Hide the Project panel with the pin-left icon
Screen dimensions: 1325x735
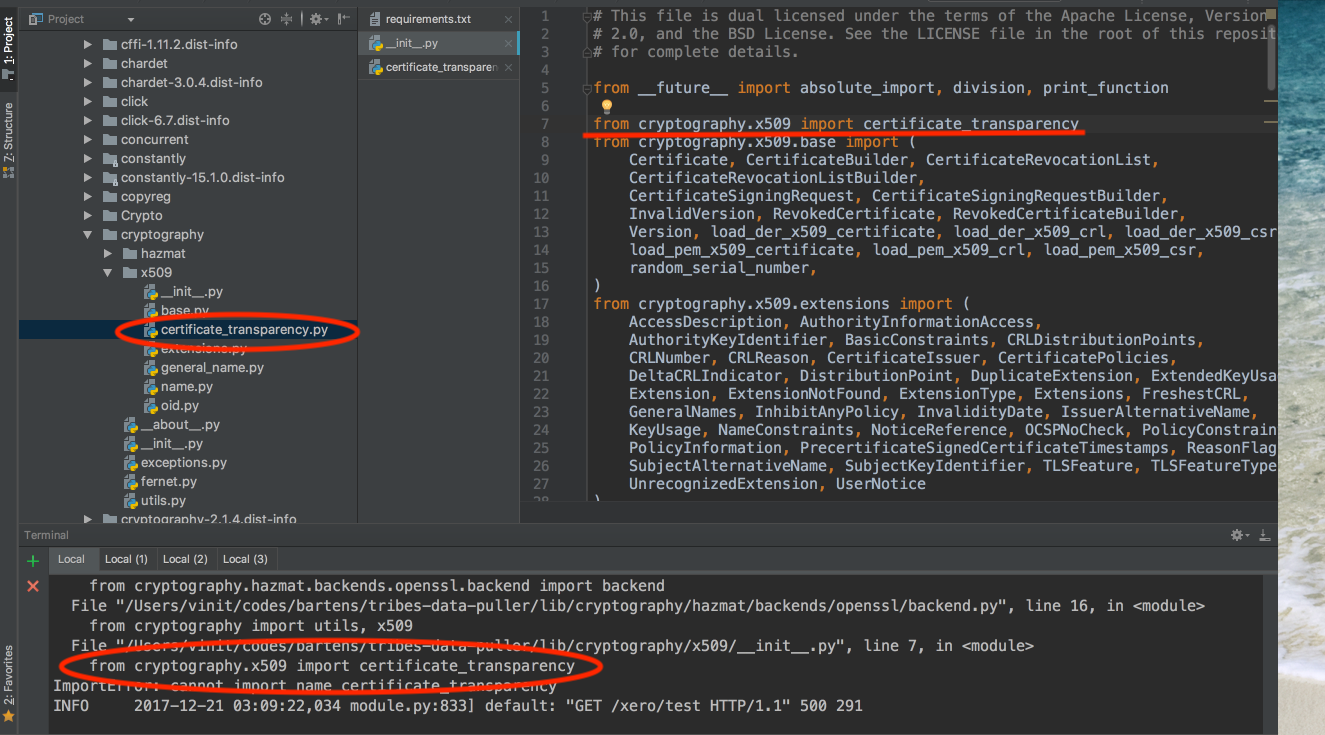pos(344,19)
